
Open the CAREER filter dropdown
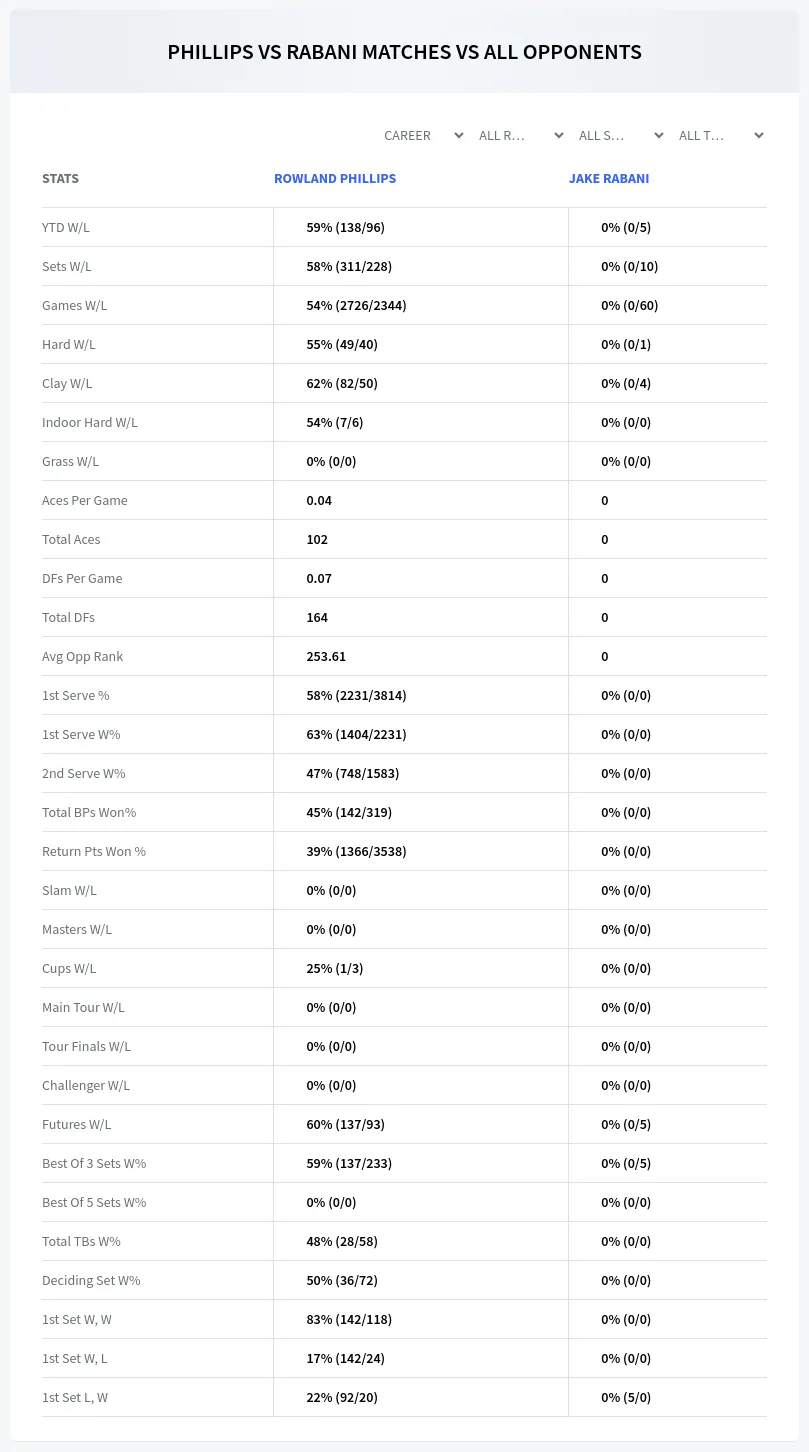(422, 135)
